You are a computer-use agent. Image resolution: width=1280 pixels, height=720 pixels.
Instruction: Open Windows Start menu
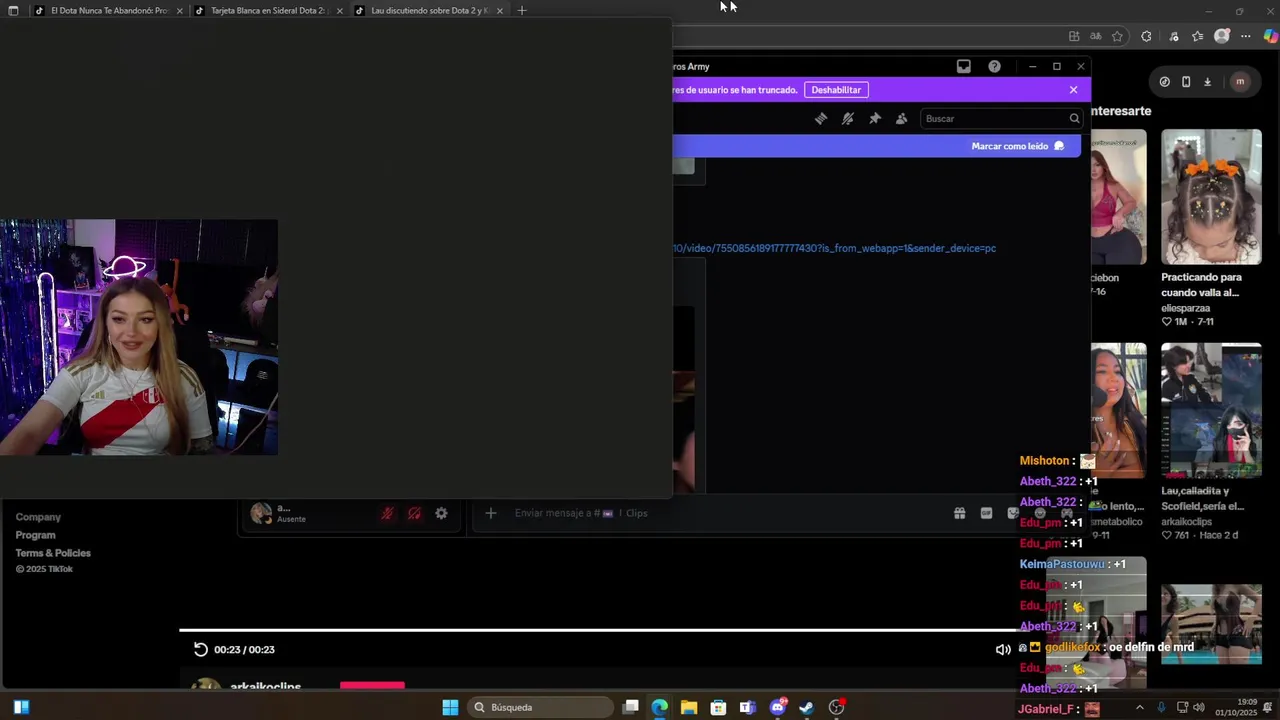(x=450, y=707)
